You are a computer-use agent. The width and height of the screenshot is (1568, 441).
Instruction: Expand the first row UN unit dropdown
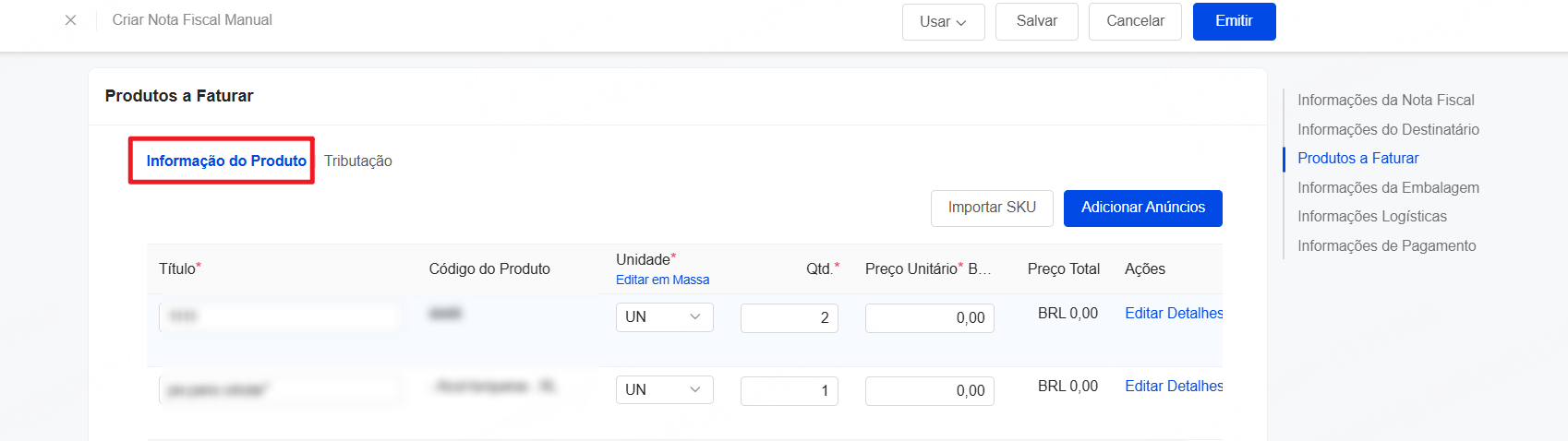665,317
